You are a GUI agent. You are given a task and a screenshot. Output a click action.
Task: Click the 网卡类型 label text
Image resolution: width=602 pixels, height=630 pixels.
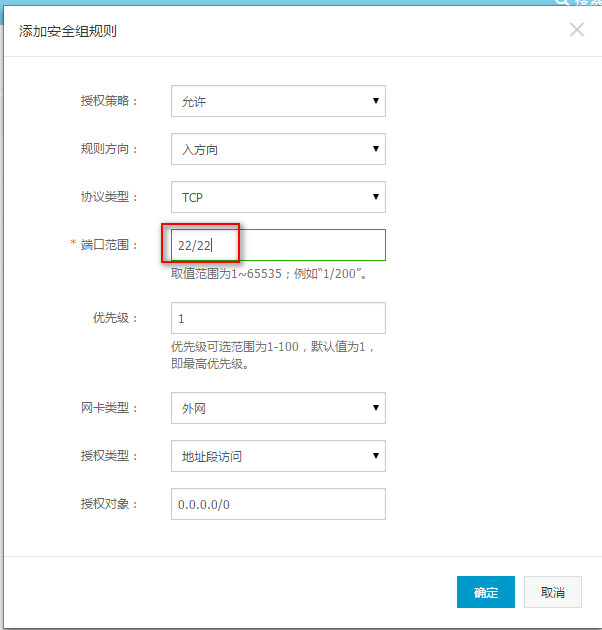click(x=109, y=408)
